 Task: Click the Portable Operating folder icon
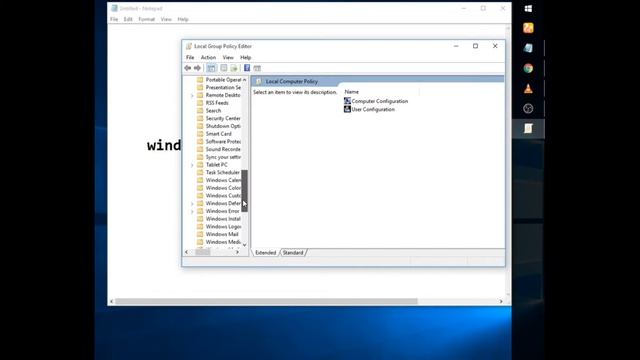click(200, 80)
